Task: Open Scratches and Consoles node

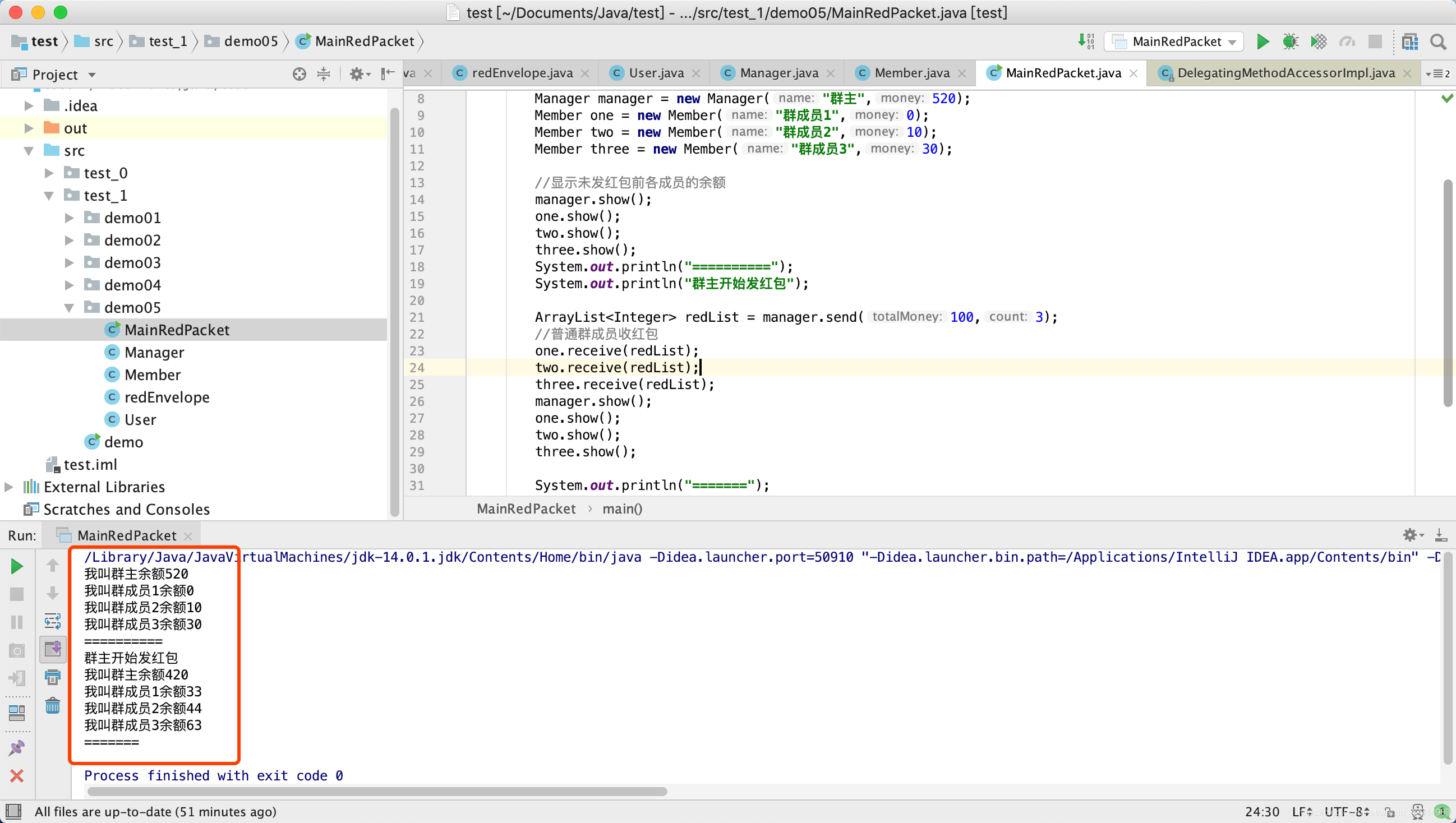Action: tap(126, 509)
